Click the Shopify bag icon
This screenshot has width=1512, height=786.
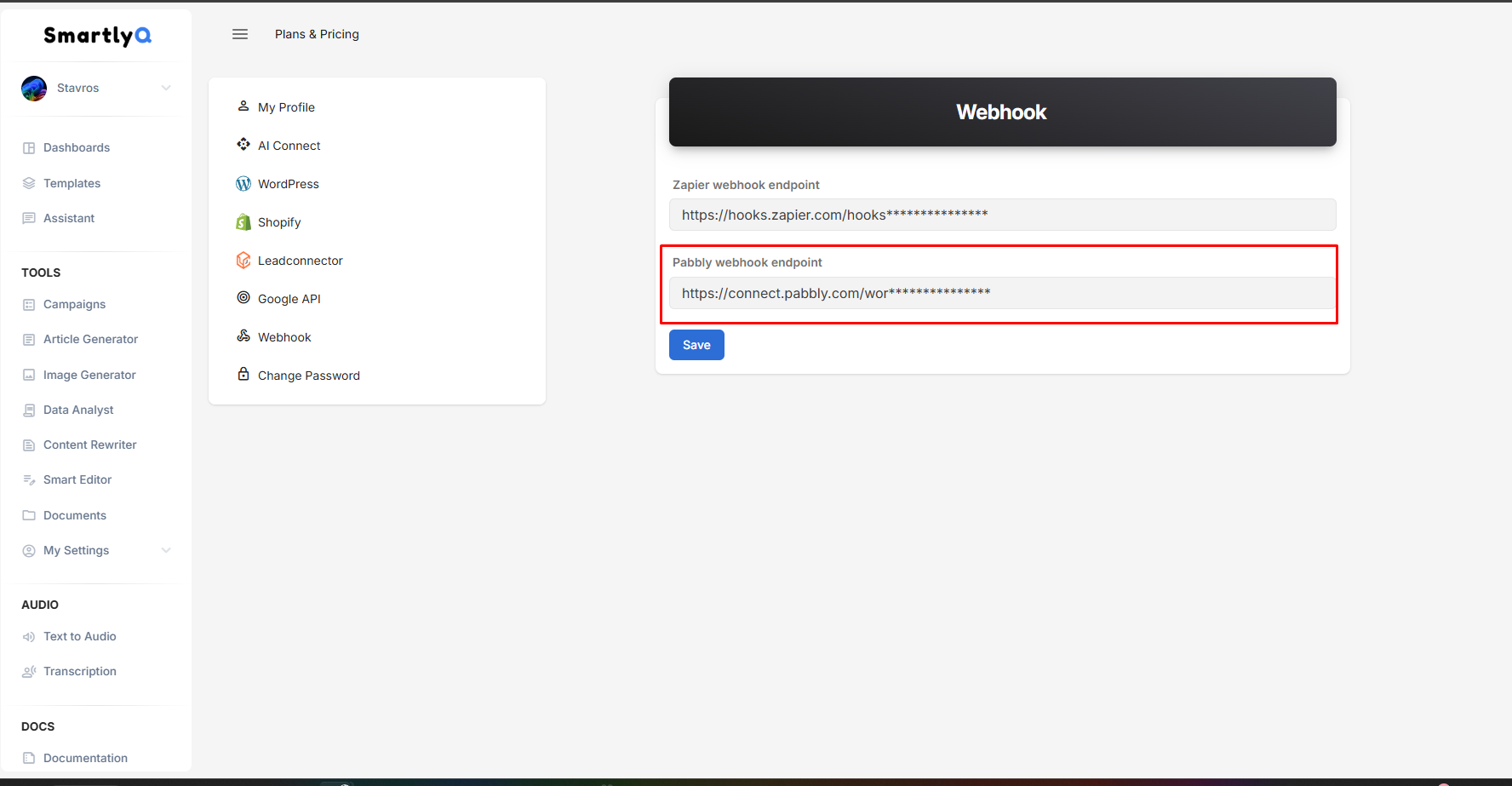coord(243,221)
